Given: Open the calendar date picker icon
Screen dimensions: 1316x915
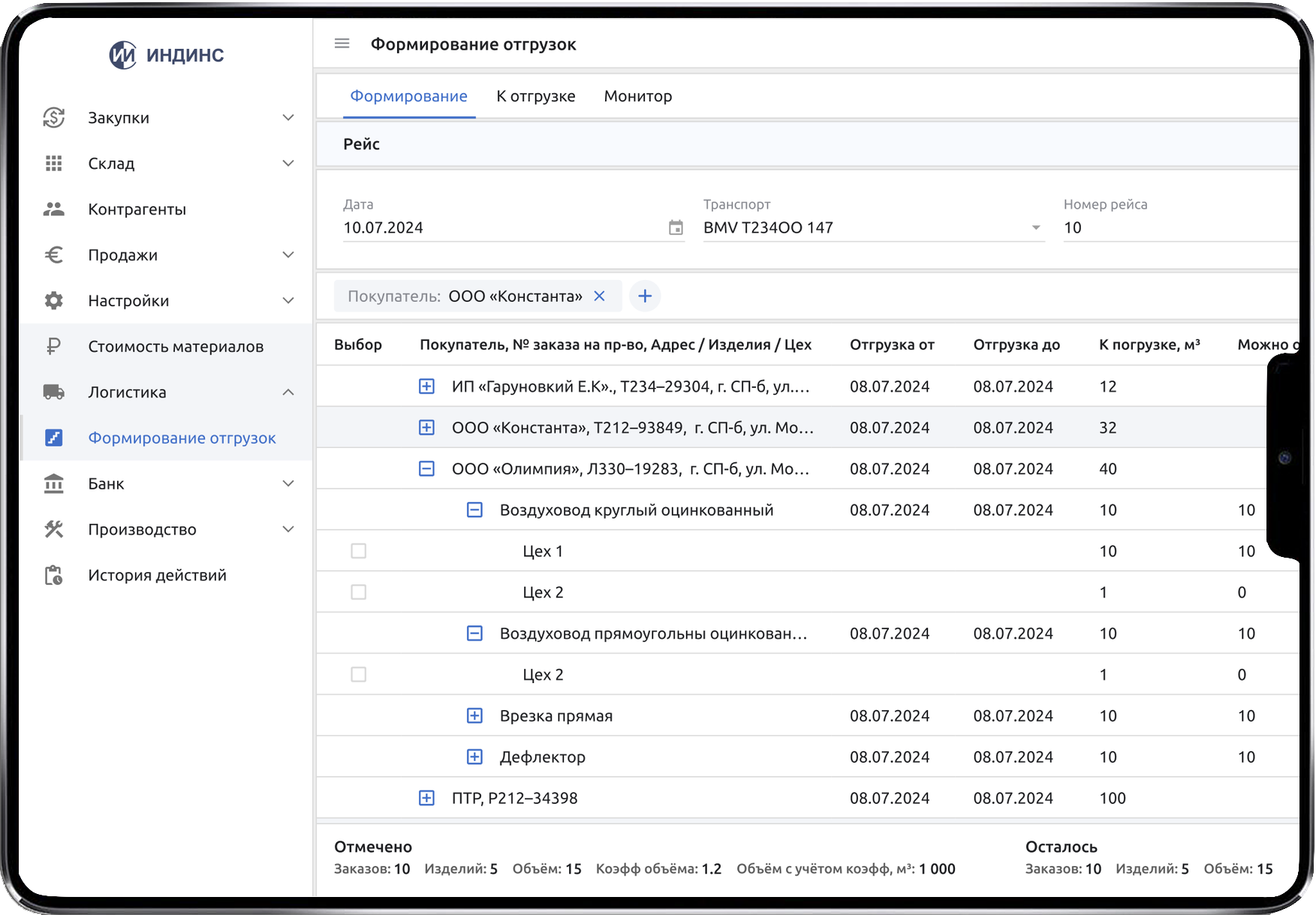Looking at the screenshot, I should [x=676, y=227].
